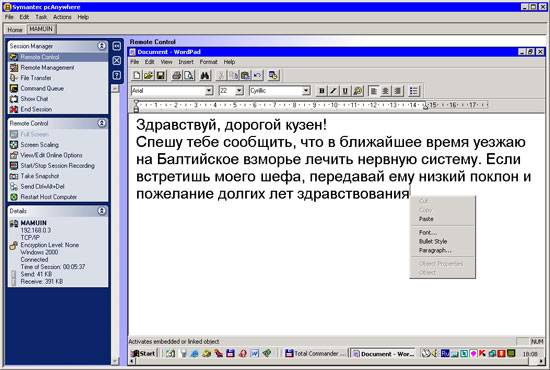Open pcAnywhere Actions menu
Viewport: 550px width, 370px height.
pyautogui.click(x=62, y=17)
